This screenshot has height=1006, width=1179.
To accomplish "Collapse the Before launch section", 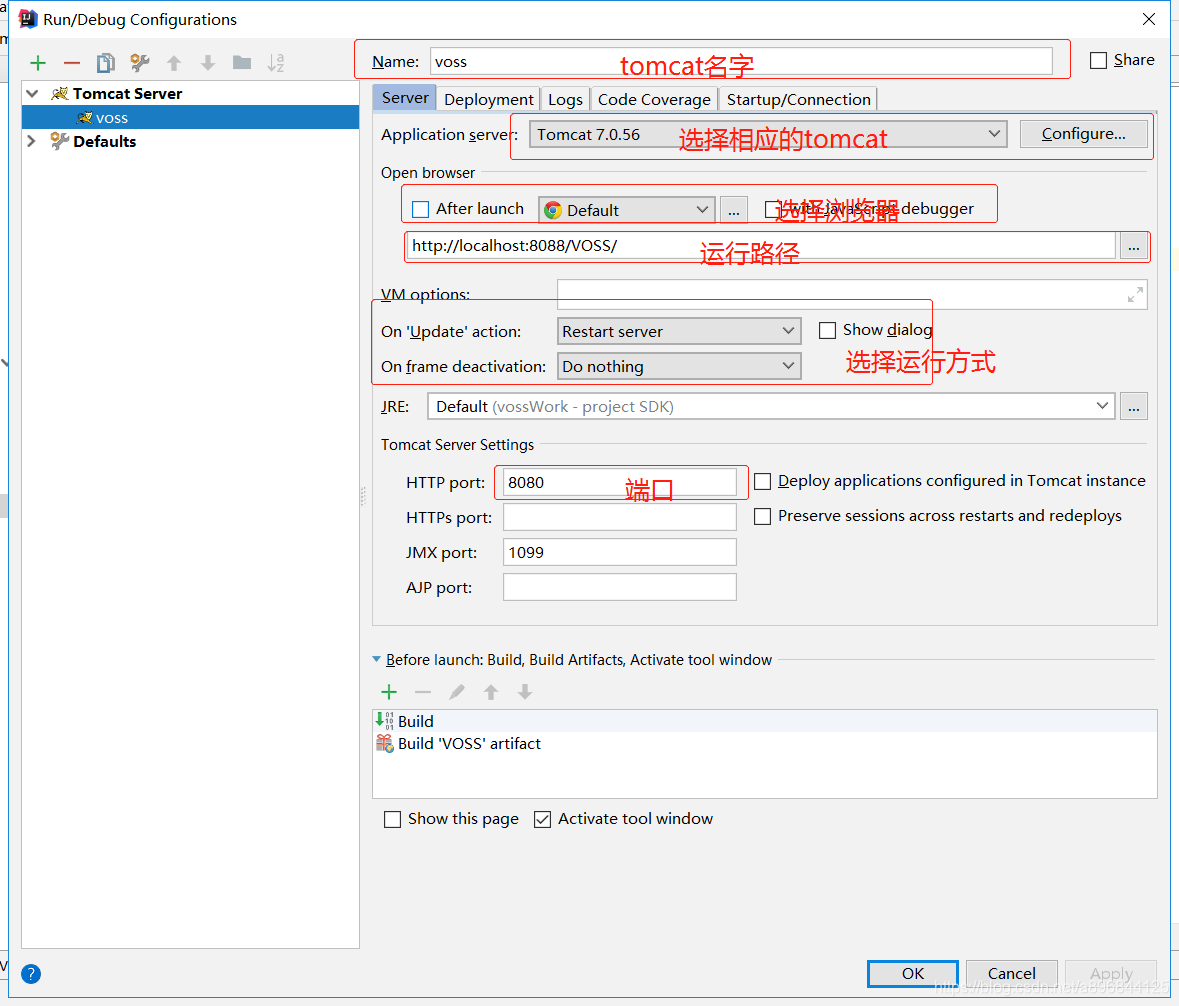I will click(x=377, y=659).
